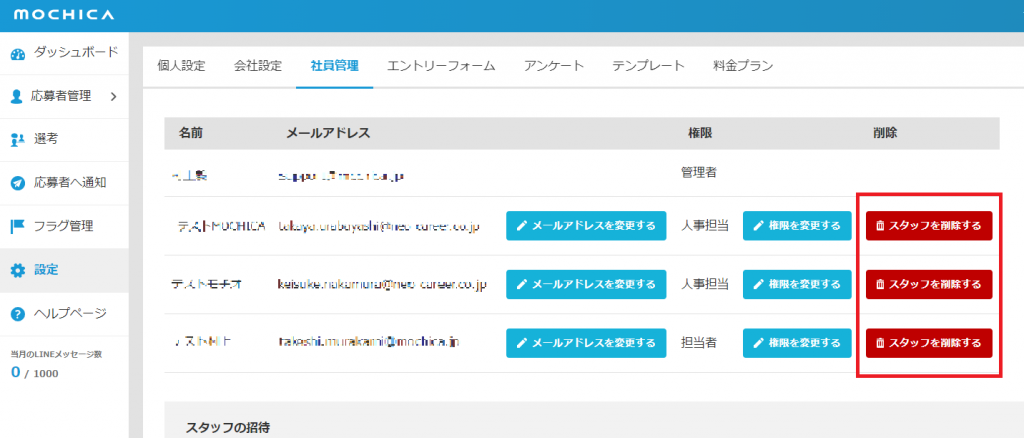Viewport: 1024px width, 438px height.
Task: Click the question mark help icon
Action: 17,314
